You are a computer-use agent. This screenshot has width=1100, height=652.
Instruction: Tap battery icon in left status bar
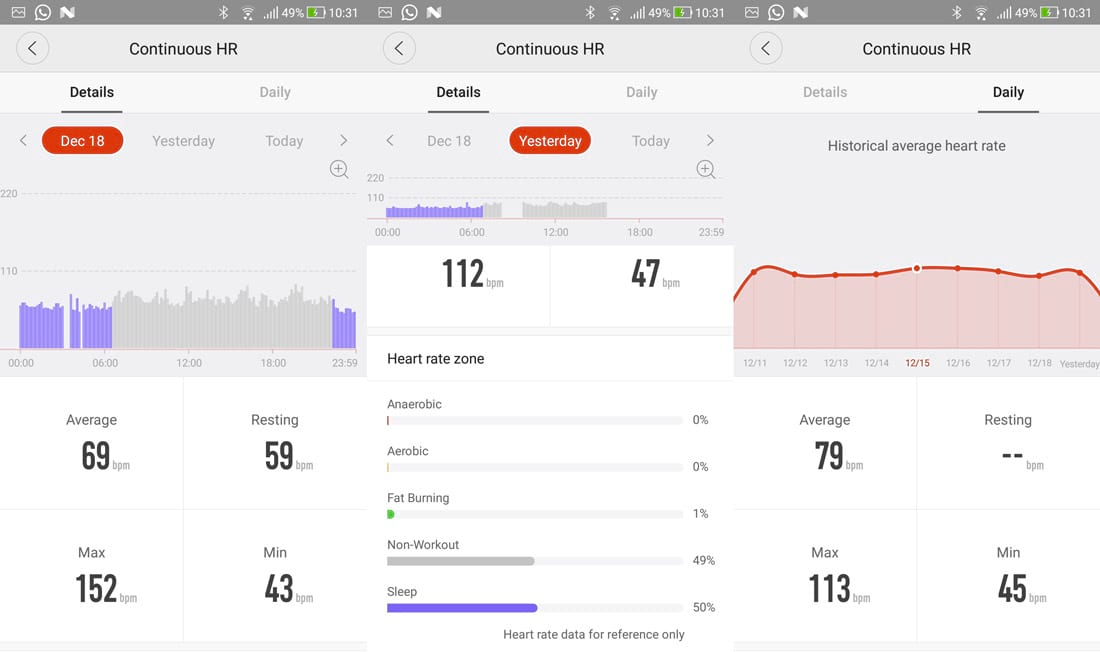pyautogui.click(x=316, y=13)
